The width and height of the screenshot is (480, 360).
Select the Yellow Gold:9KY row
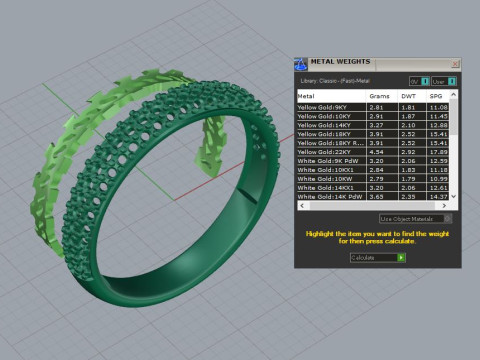tap(373, 107)
